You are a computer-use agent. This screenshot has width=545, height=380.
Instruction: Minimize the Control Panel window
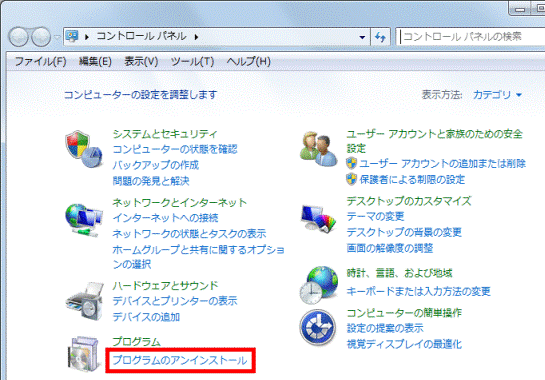(520, 8)
